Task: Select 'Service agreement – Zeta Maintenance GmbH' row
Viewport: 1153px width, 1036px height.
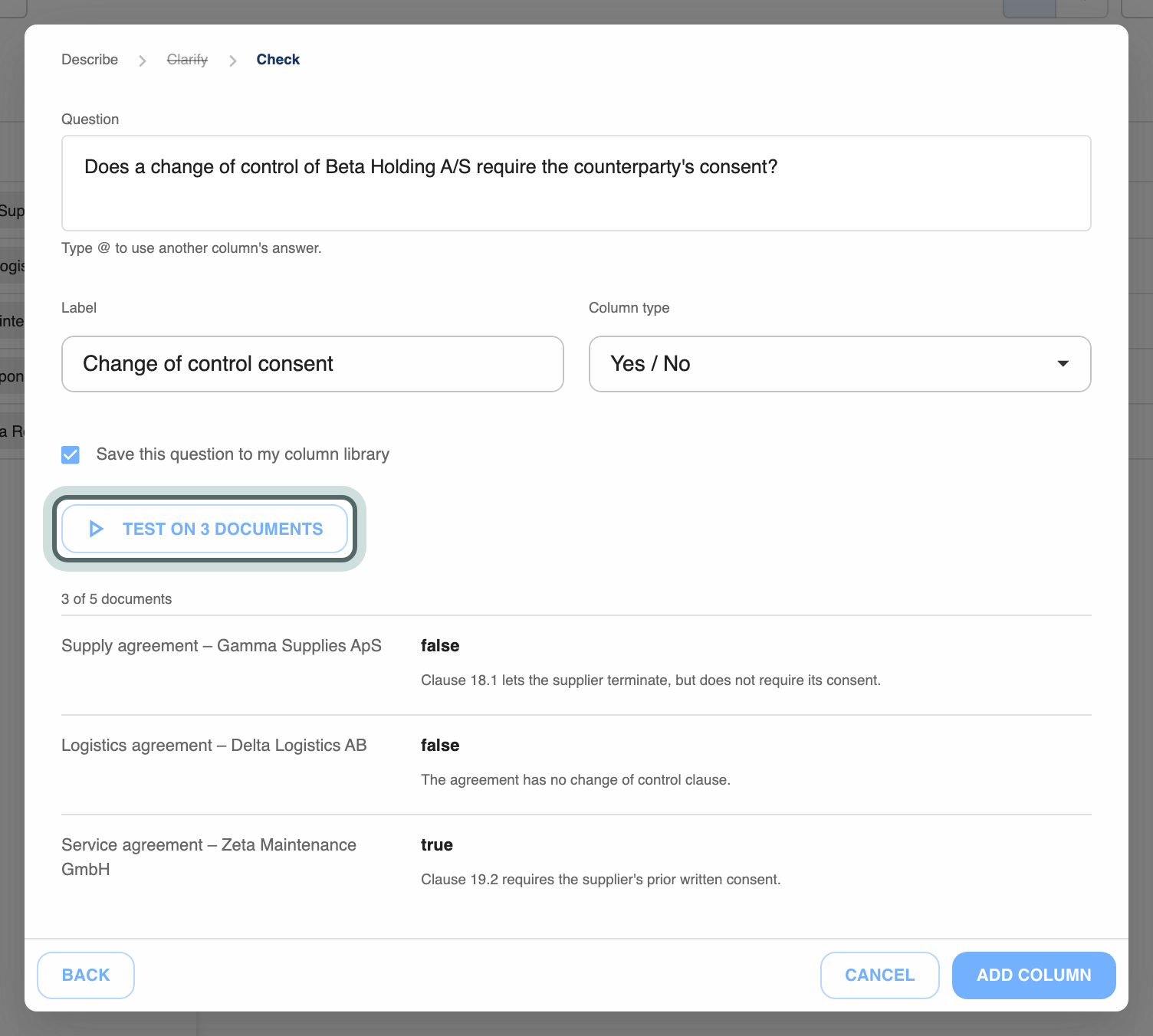Action: coord(576,864)
